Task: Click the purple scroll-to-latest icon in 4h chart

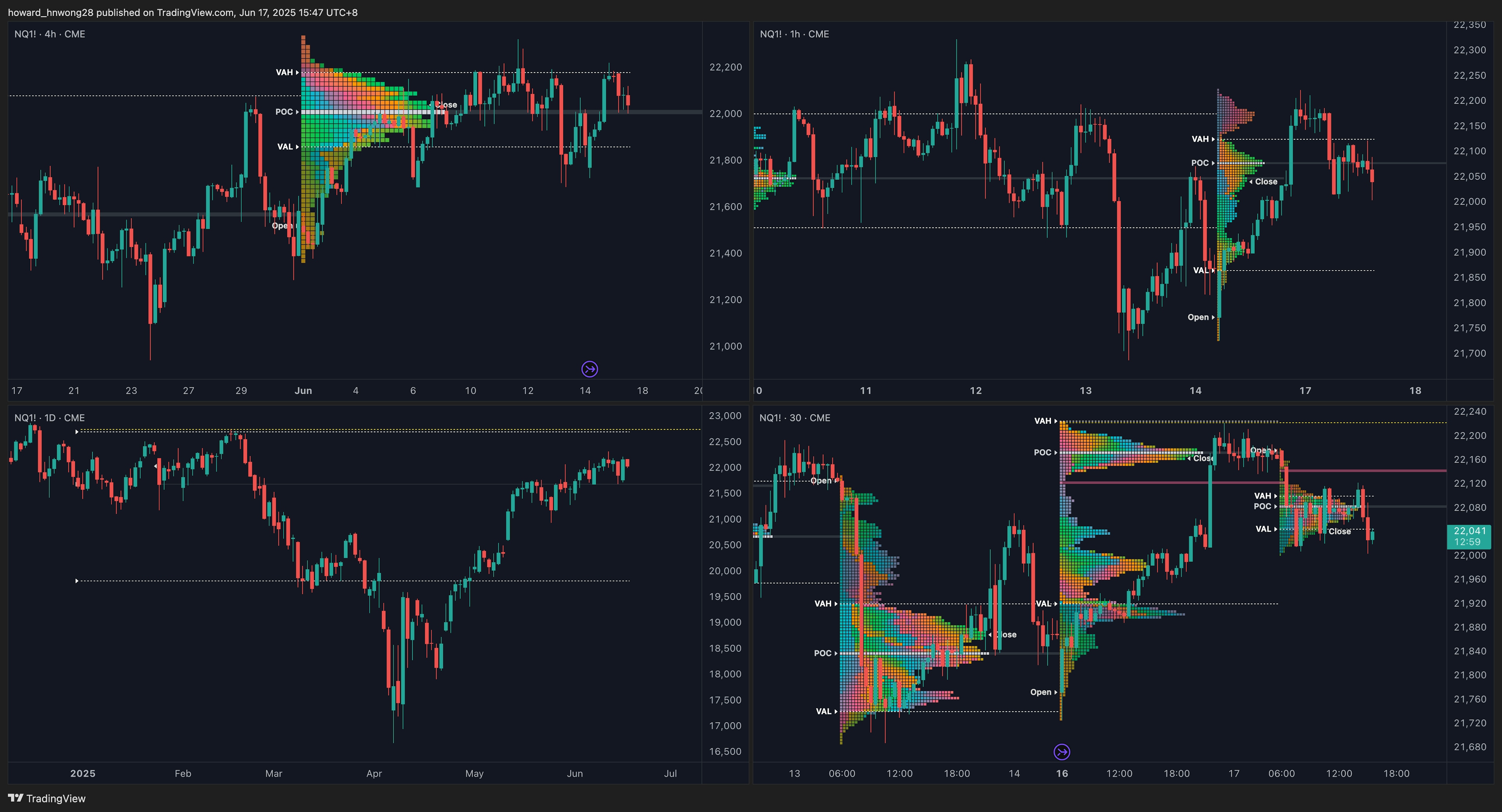Action: pos(589,369)
